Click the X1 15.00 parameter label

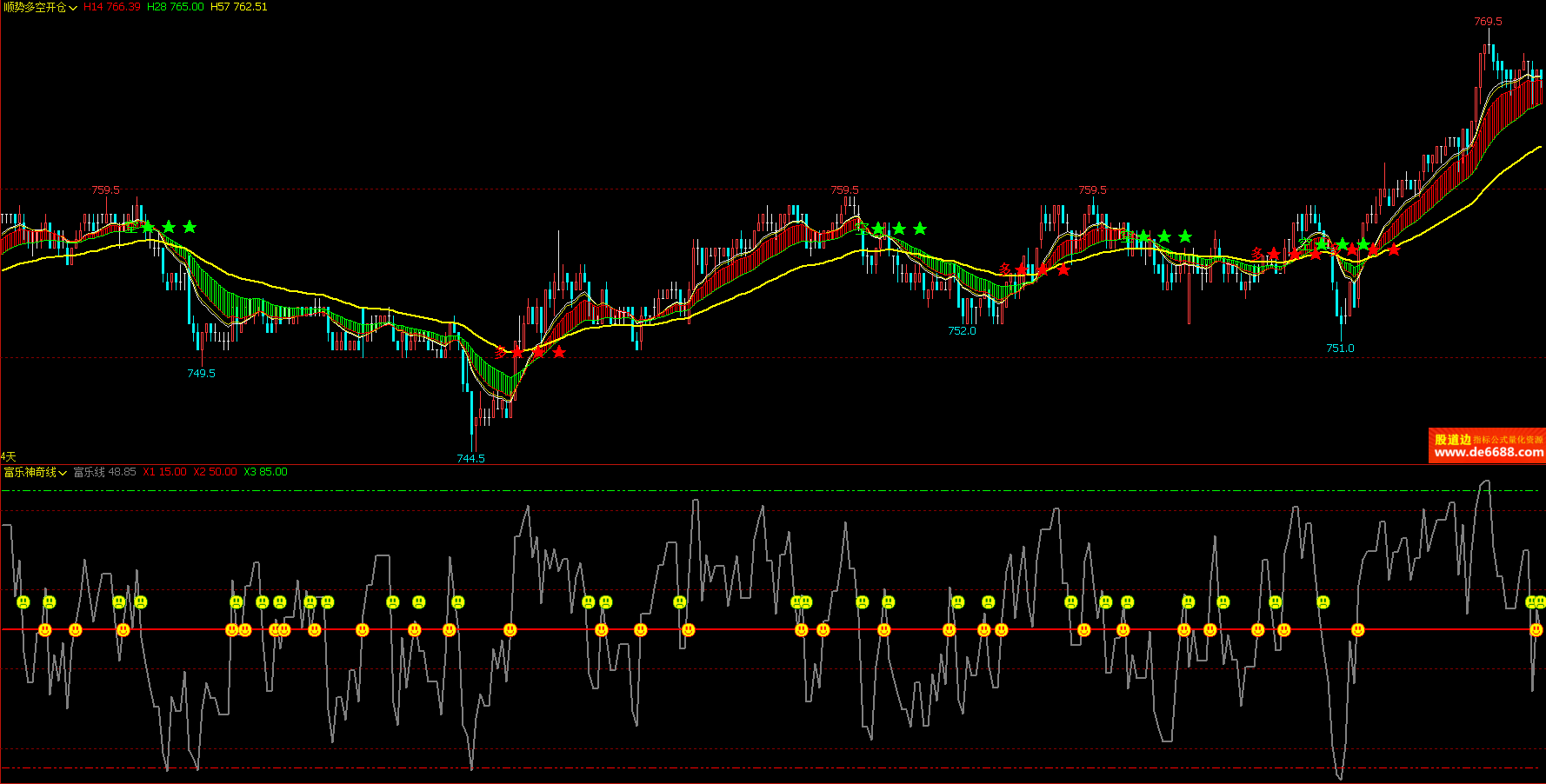[x=164, y=472]
